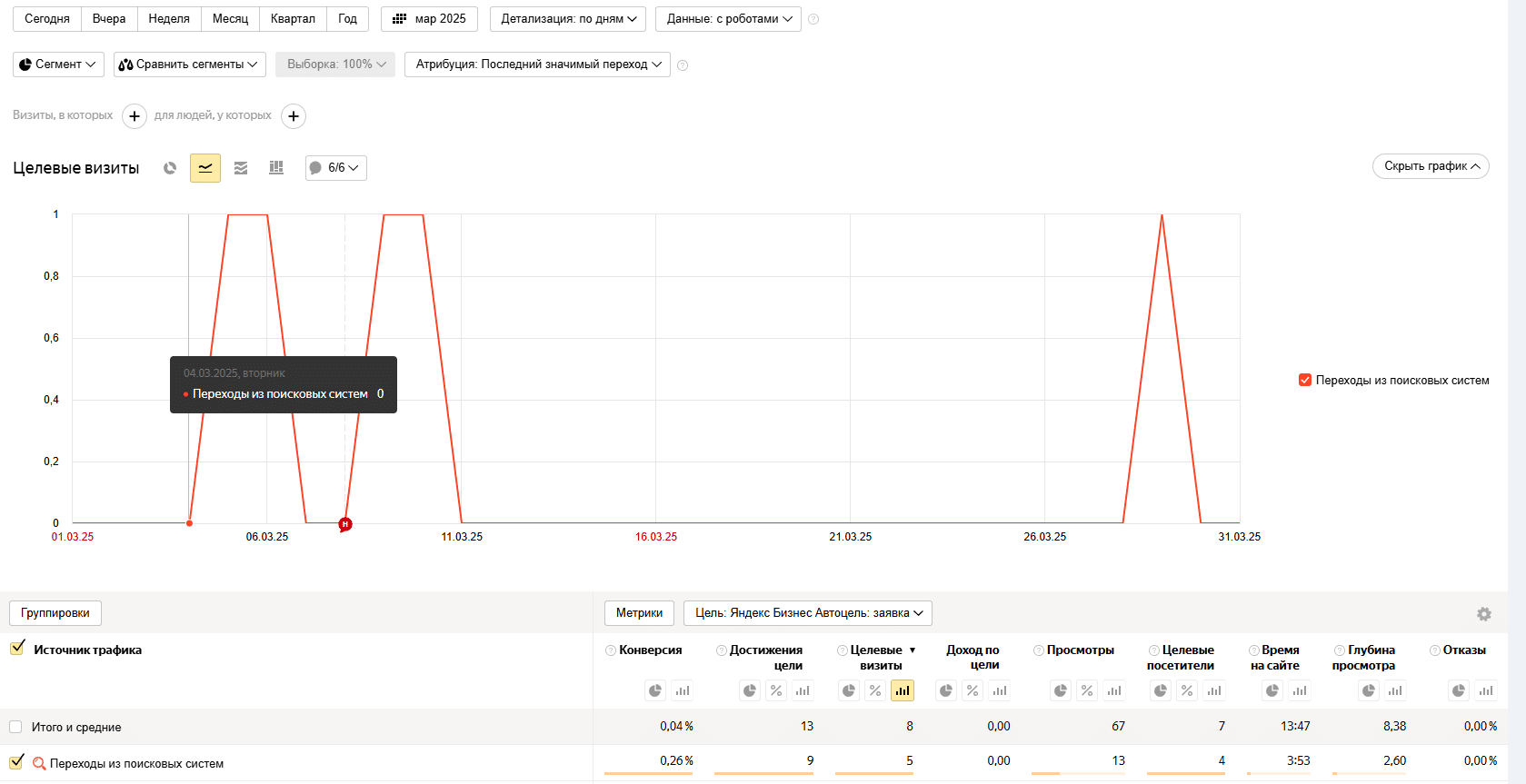The image size is (1526, 784).
Task: Click the red annotation marker on chart
Action: point(345,524)
